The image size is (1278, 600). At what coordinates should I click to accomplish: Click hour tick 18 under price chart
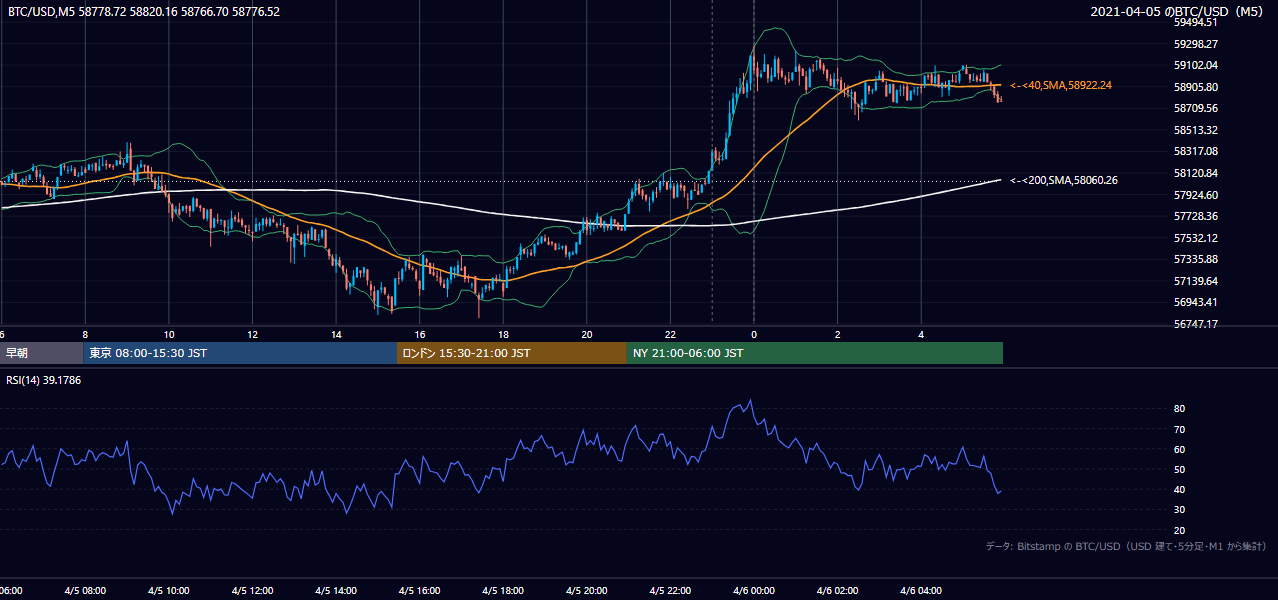503,335
